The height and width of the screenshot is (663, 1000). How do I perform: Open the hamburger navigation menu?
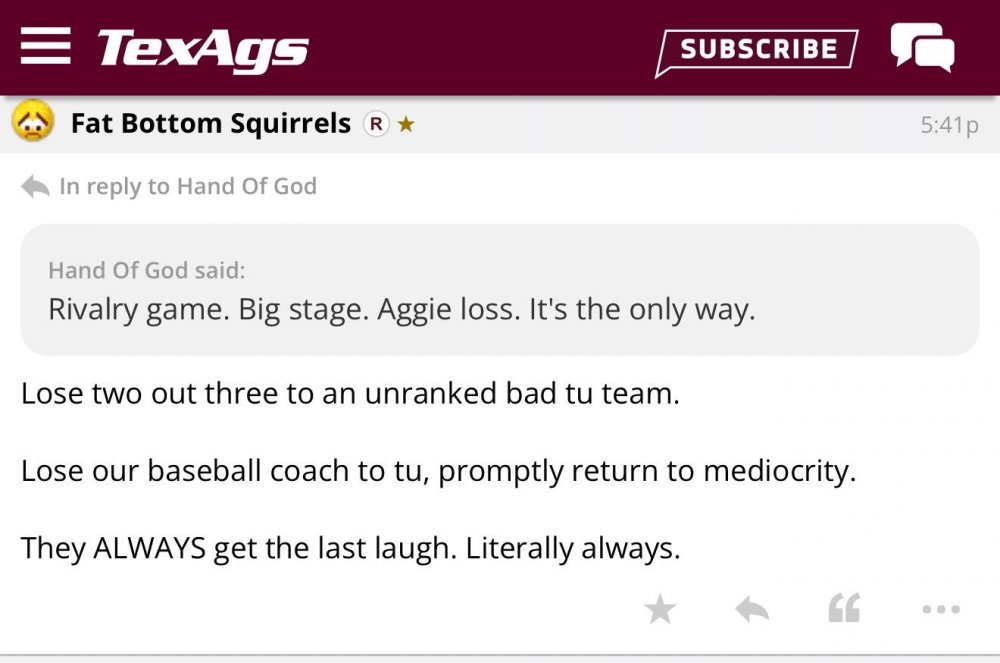point(45,46)
